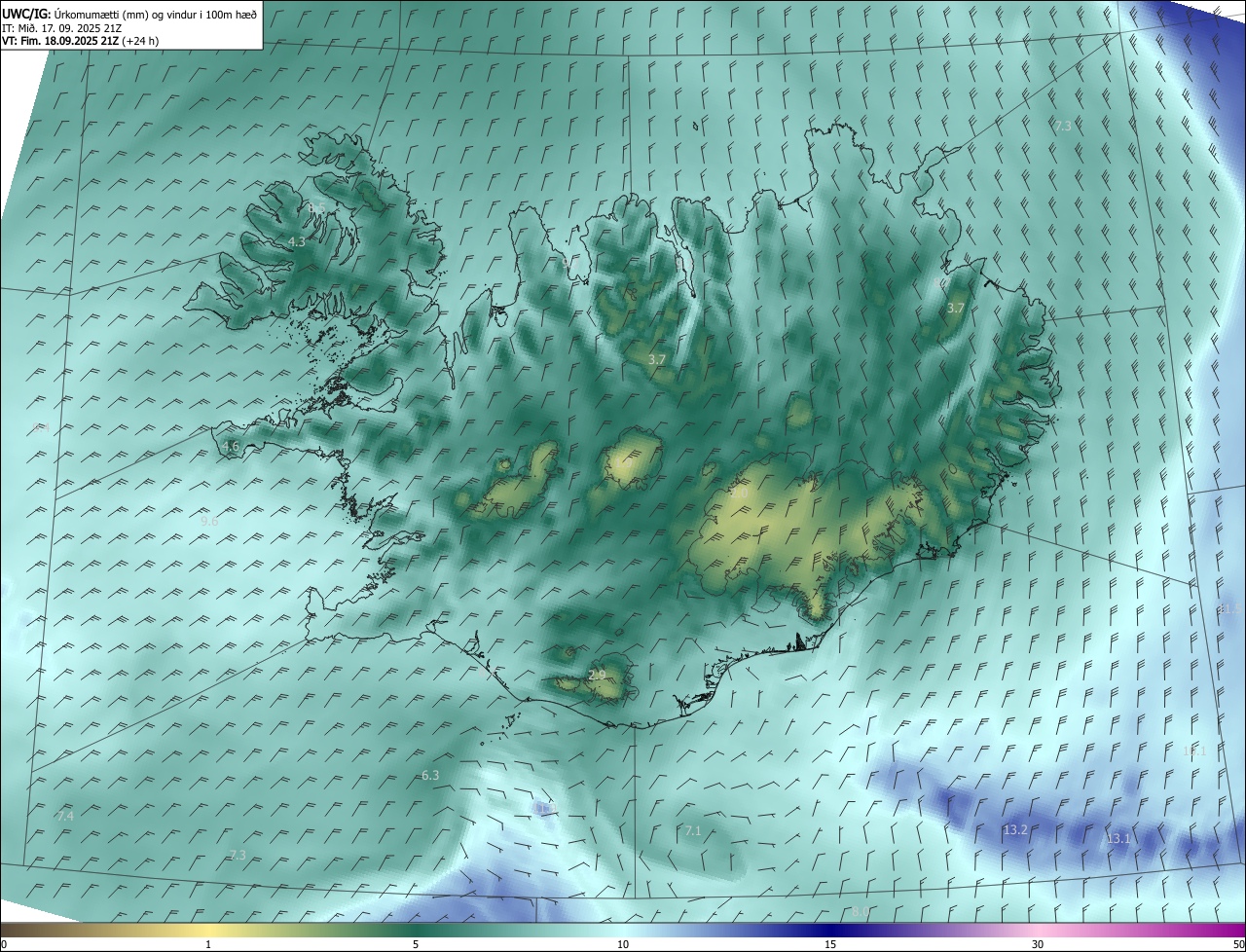Click the 4.3 value in the Westfjords
Screen dimensions: 1246x952
point(297,242)
